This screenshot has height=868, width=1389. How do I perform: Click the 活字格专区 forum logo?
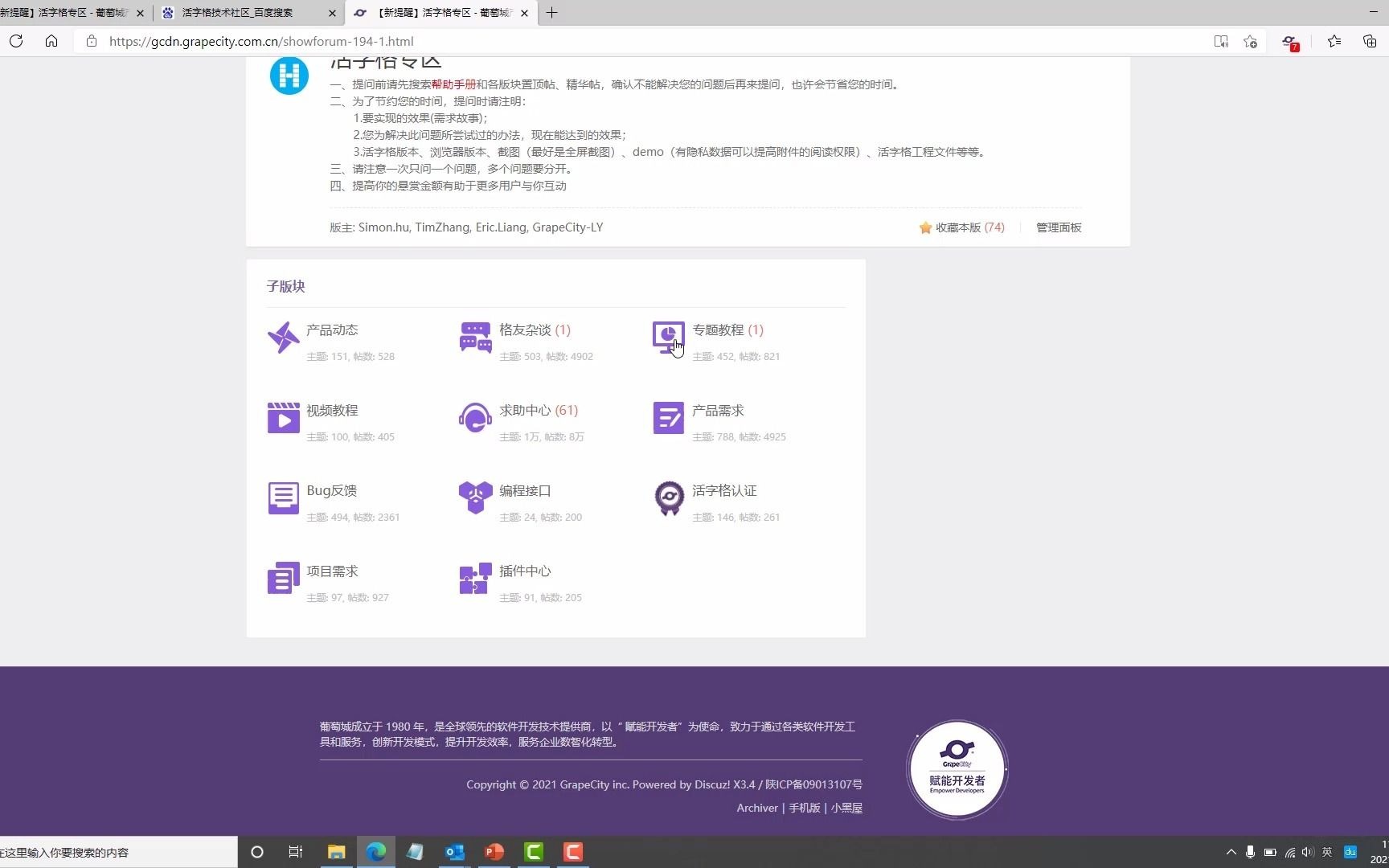289,75
